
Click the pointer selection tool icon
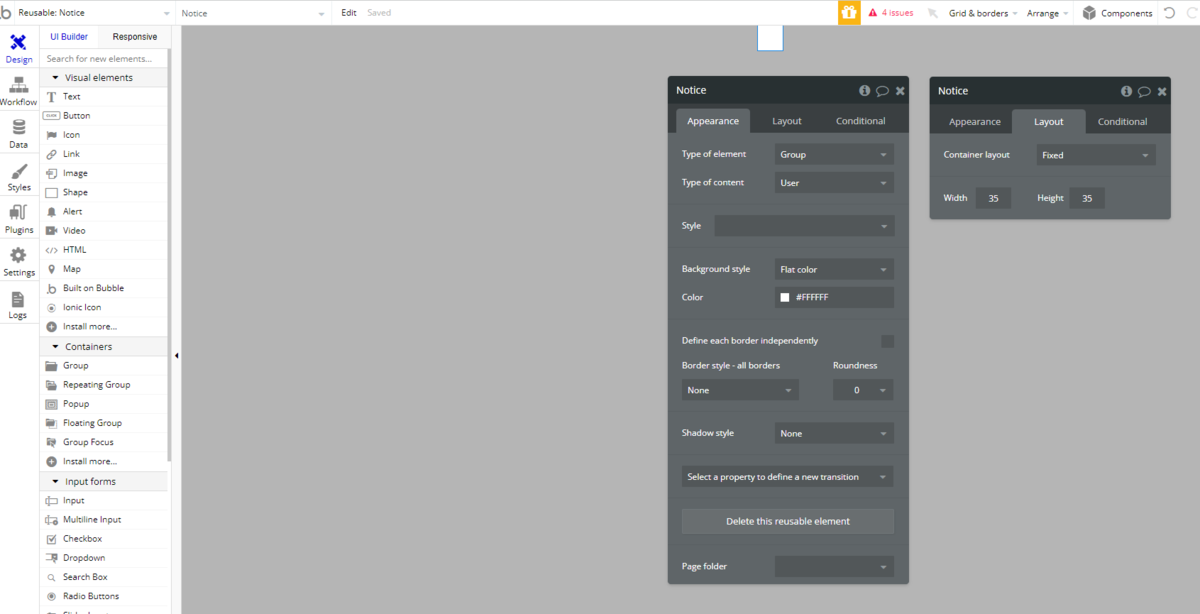point(932,13)
